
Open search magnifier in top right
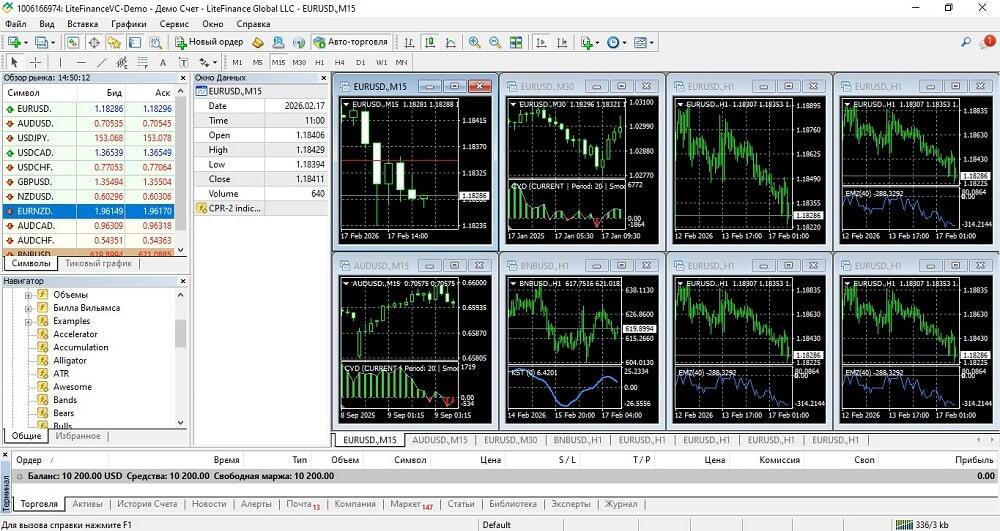coord(966,42)
